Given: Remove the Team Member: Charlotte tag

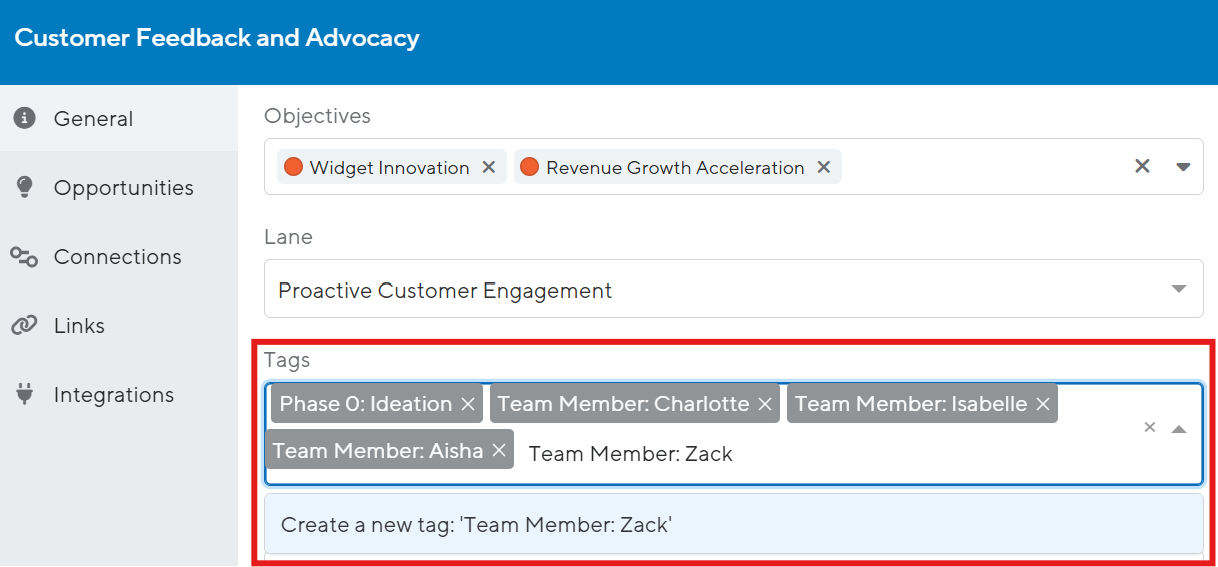Looking at the screenshot, I should [x=765, y=404].
